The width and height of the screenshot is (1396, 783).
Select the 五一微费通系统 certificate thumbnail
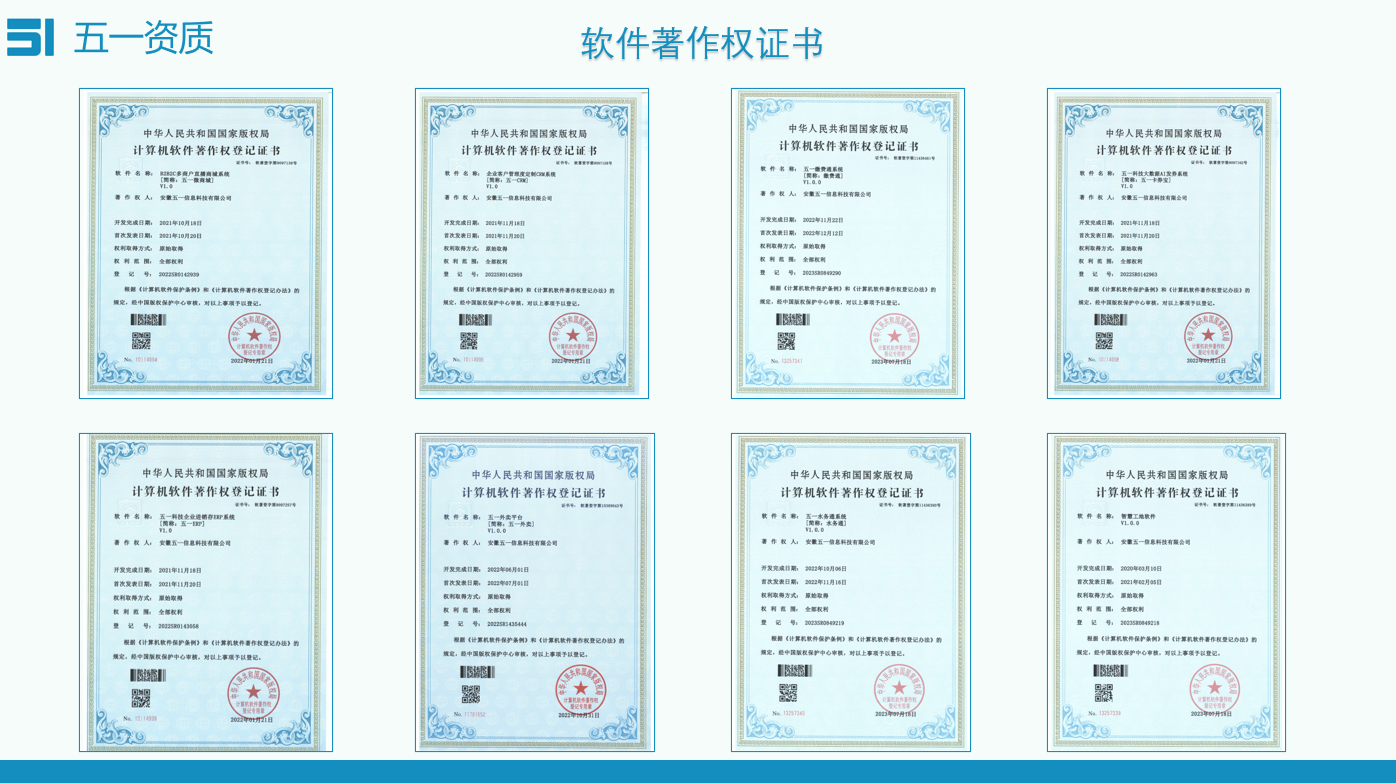848,243
